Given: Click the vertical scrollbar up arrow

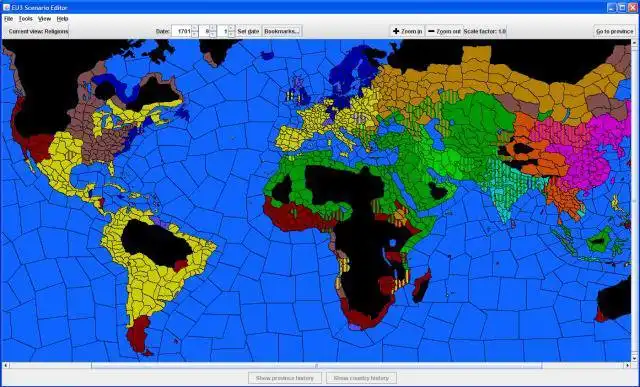Looking at the screenshot, I should [x=635, y=42].
